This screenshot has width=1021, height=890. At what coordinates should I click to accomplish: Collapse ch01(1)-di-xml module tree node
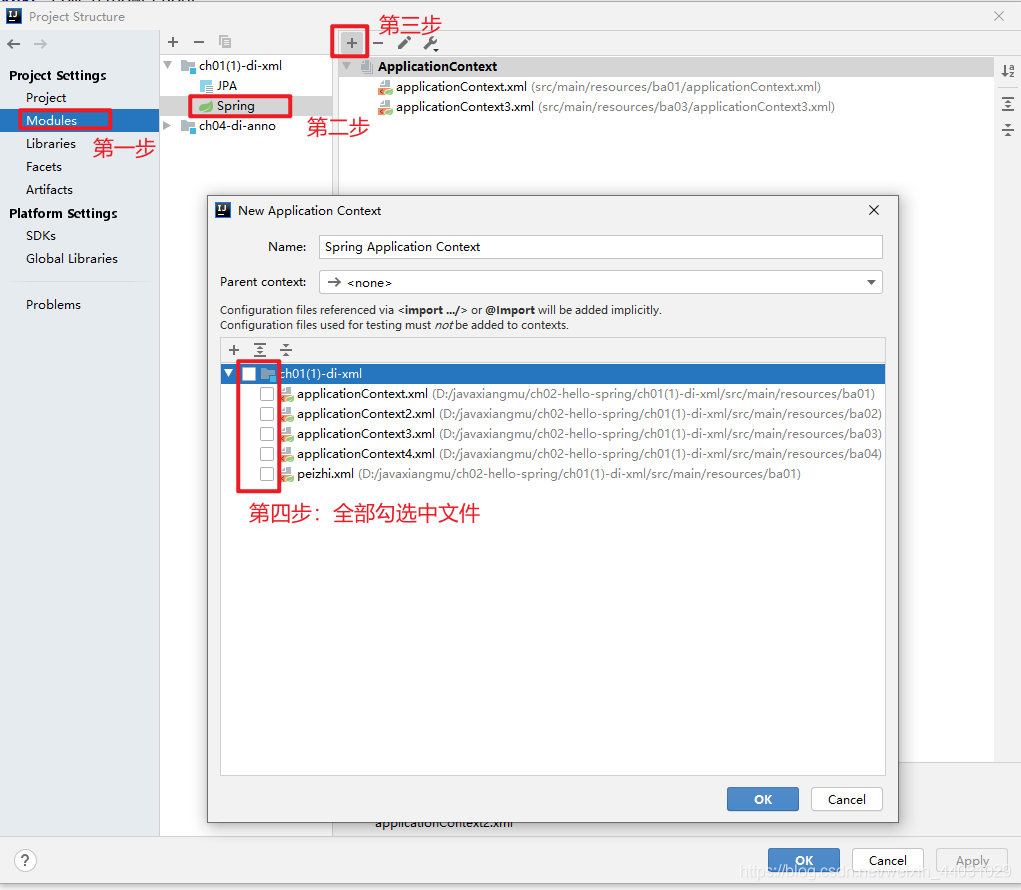pyautogui.click(x=168, y=65)
